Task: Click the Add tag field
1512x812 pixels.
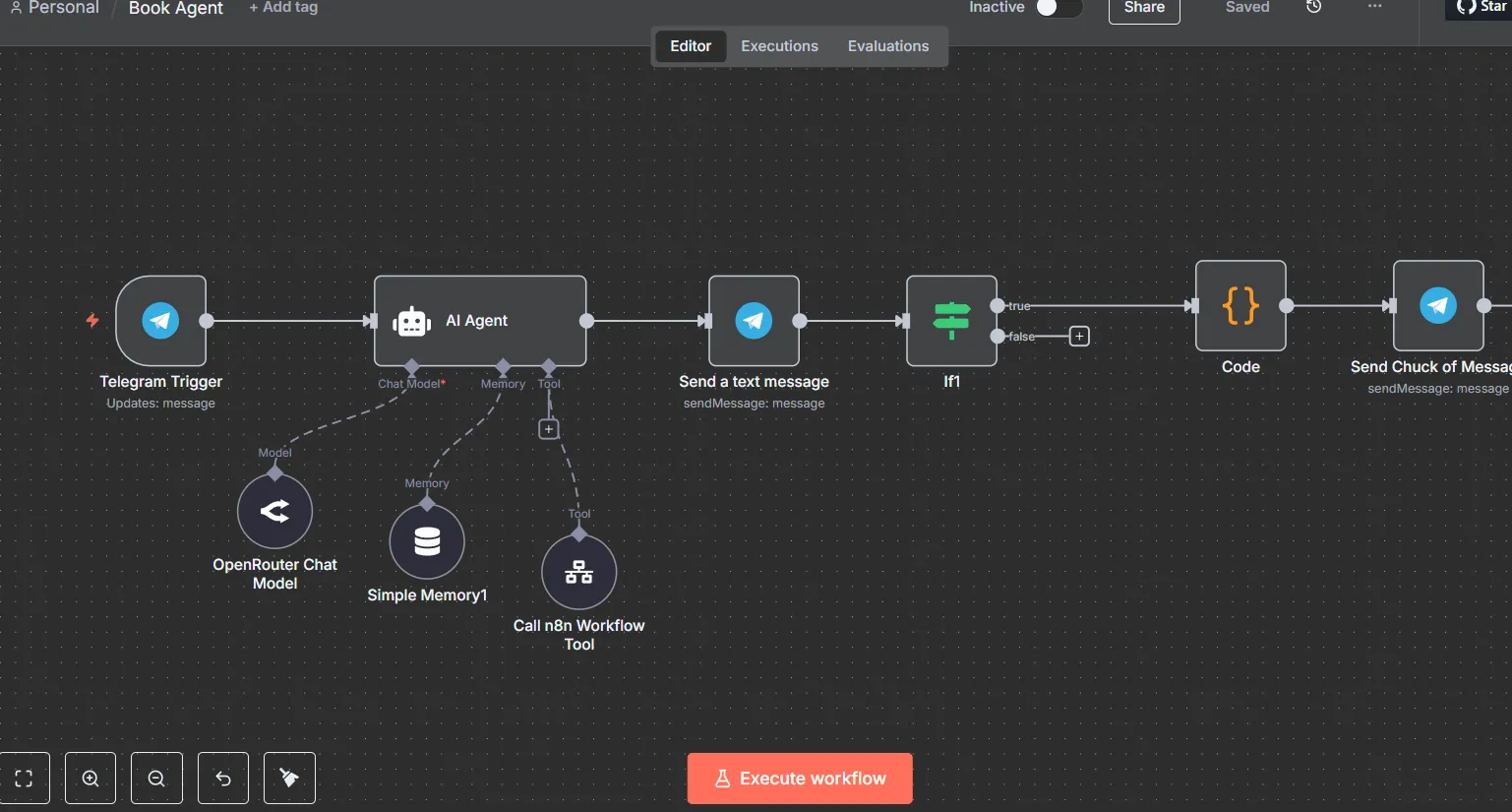Action: [x=283, y=7]
